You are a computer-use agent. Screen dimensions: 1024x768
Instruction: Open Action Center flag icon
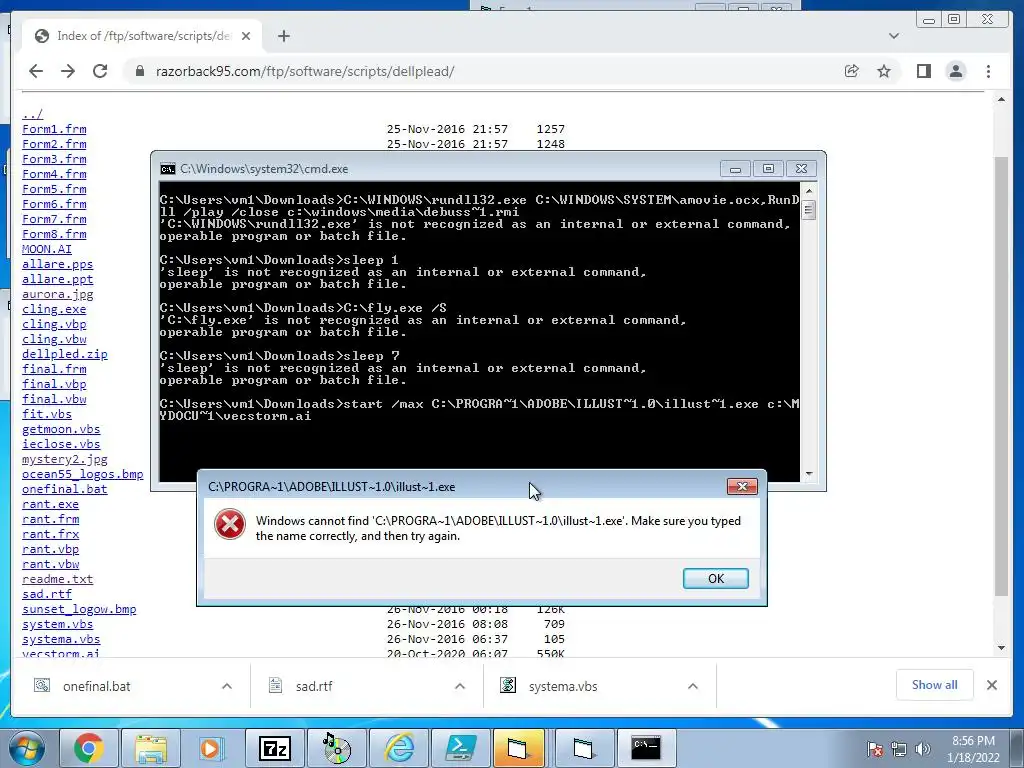pos(875,749)
